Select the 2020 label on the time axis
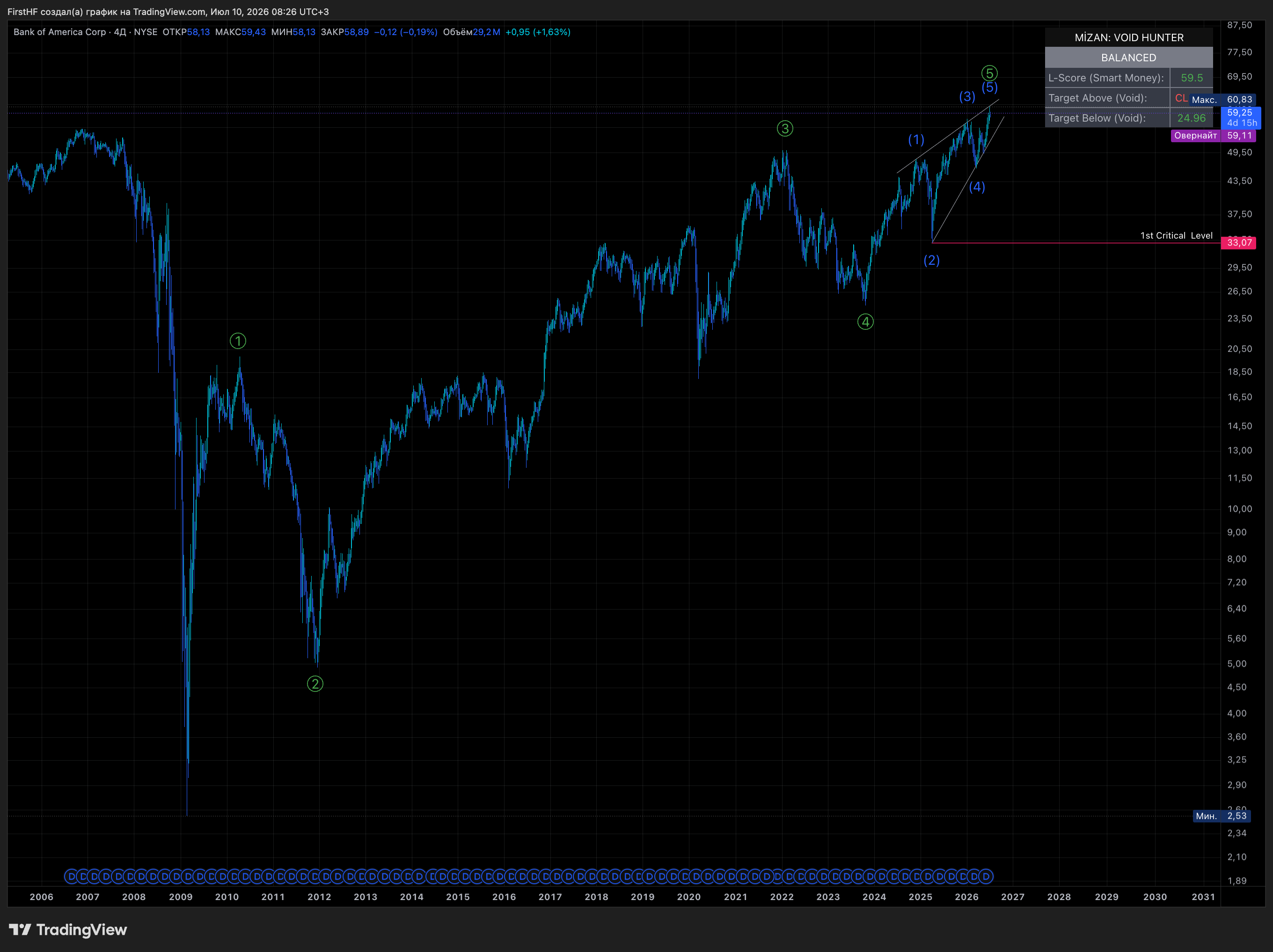 pyautogui.click(x=689, y=897)
